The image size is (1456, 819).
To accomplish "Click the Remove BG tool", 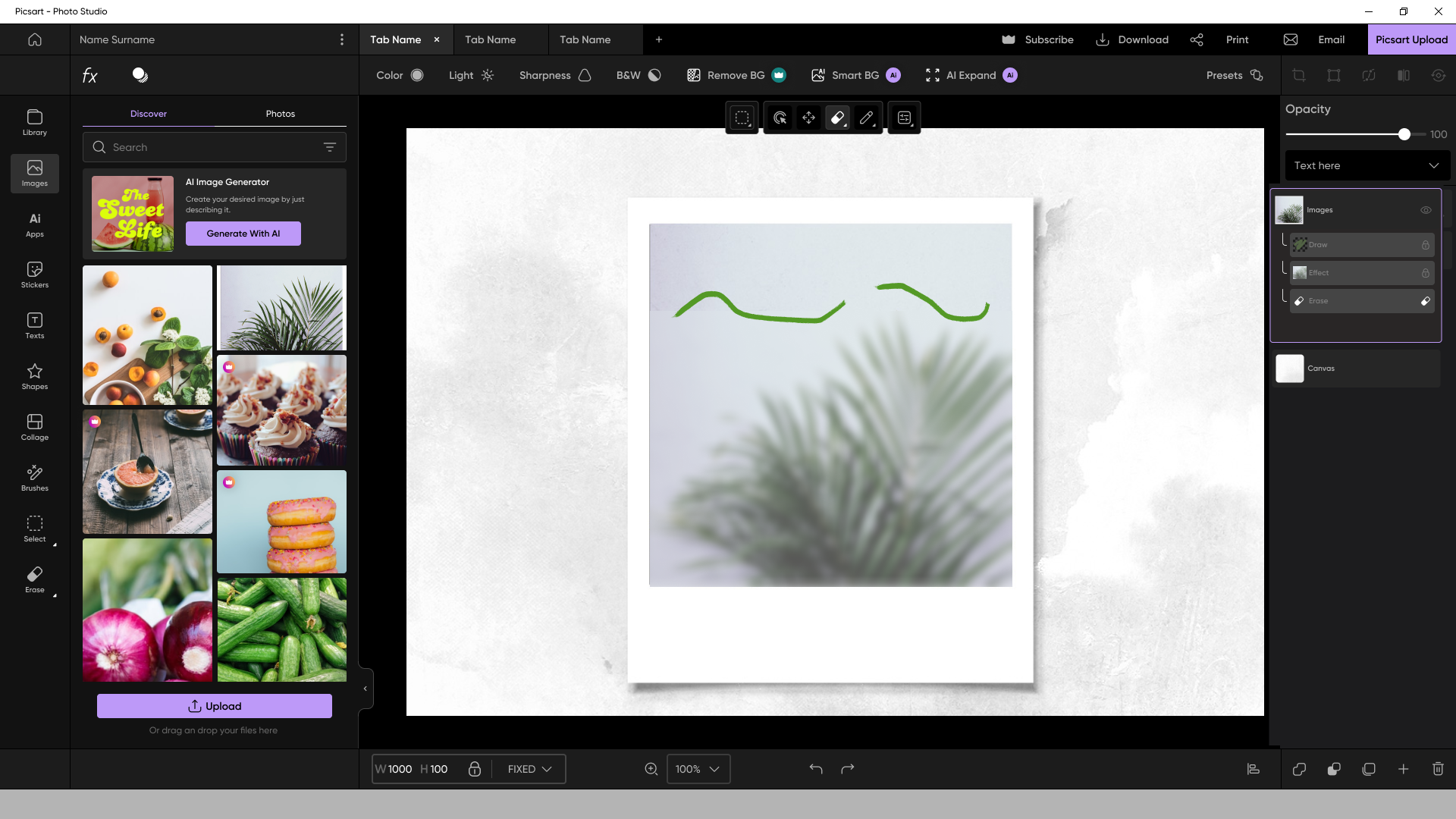I will (736, 75).
